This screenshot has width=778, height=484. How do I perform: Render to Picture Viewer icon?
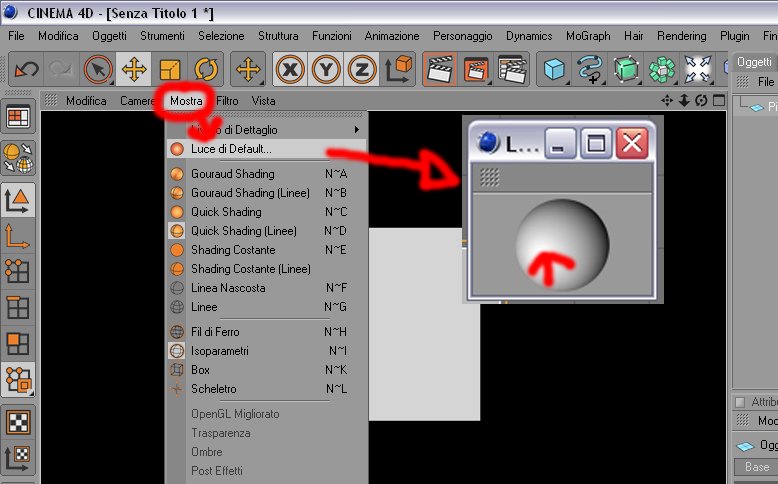(x=476, y=69)
